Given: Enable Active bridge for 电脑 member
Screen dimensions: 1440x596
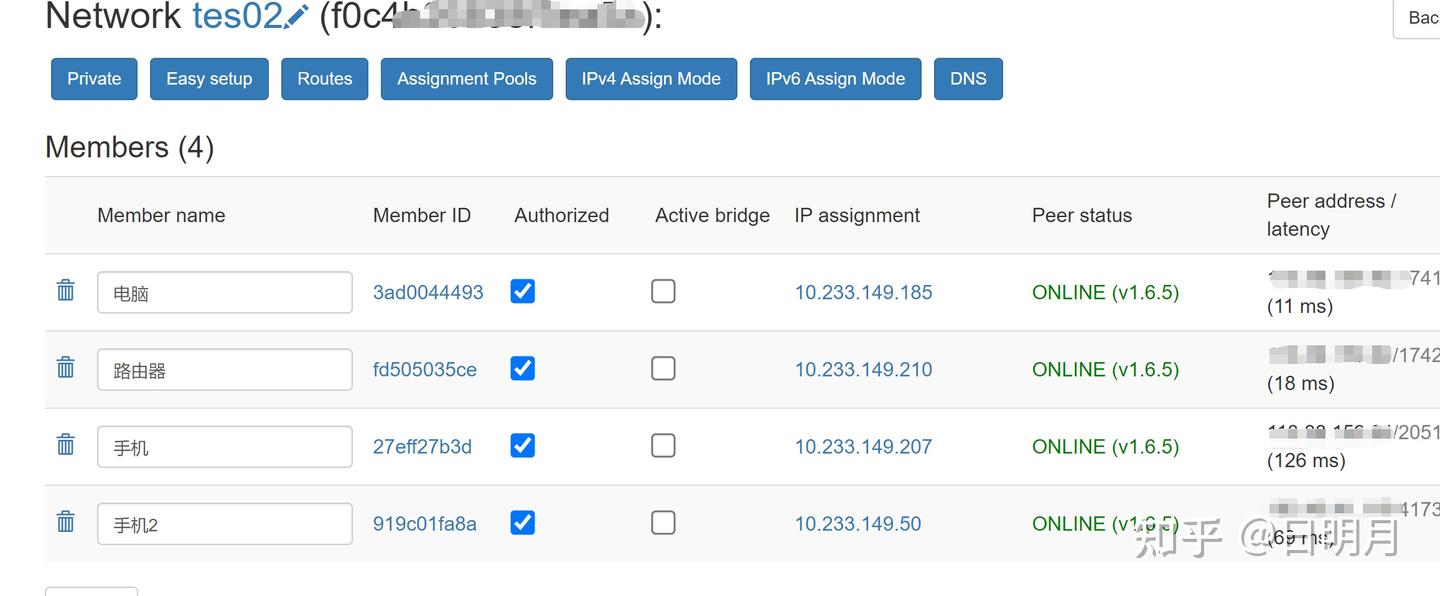Looking at the screenshot, I should tap(663, 291).
